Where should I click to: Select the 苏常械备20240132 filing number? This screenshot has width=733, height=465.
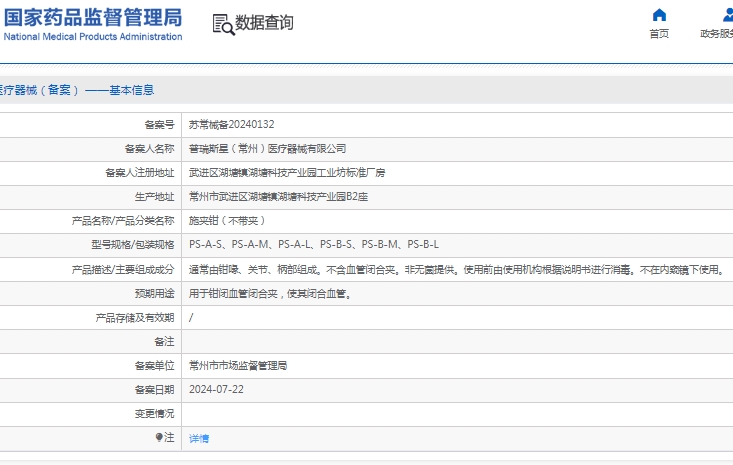[231, 124]
